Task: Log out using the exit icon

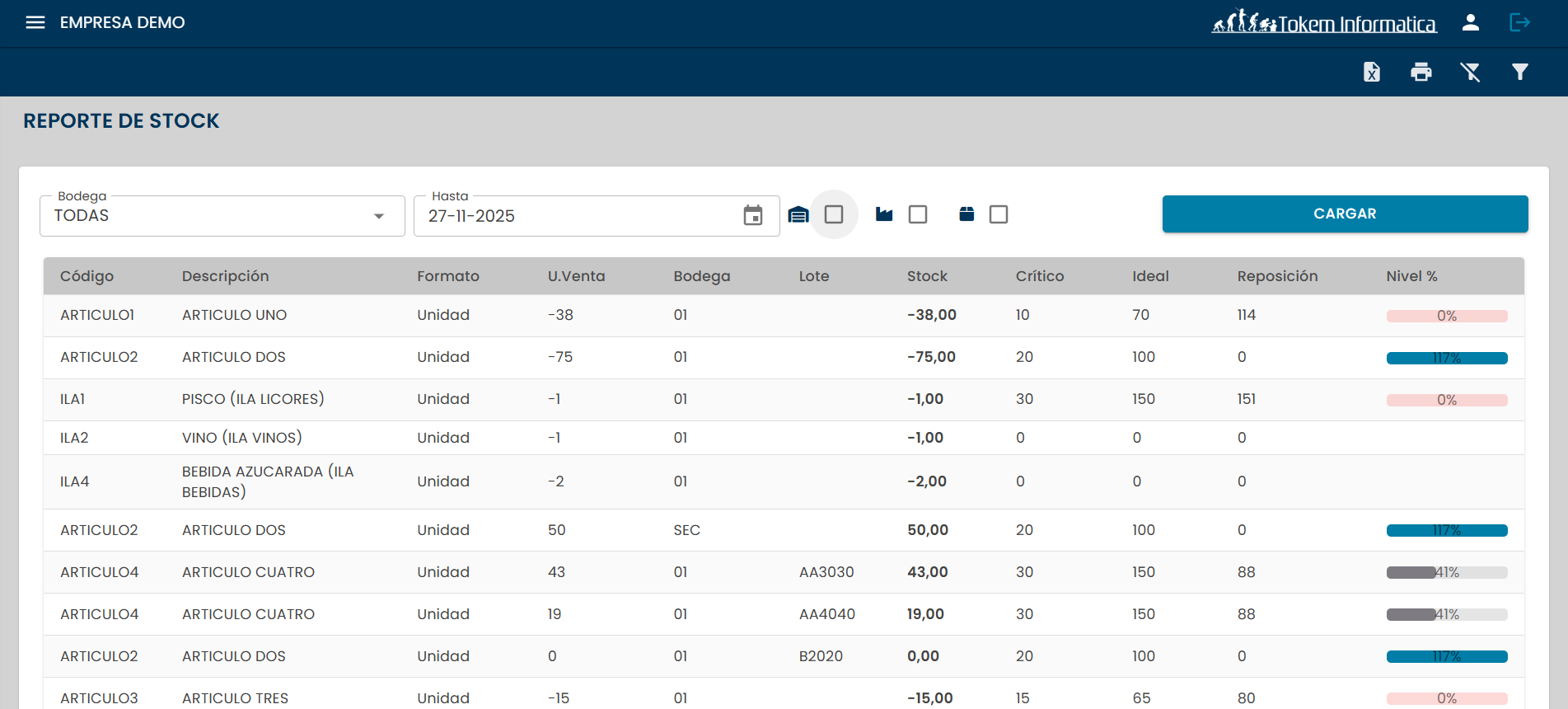Action: pyautogui.click(x=1519, y=22)
